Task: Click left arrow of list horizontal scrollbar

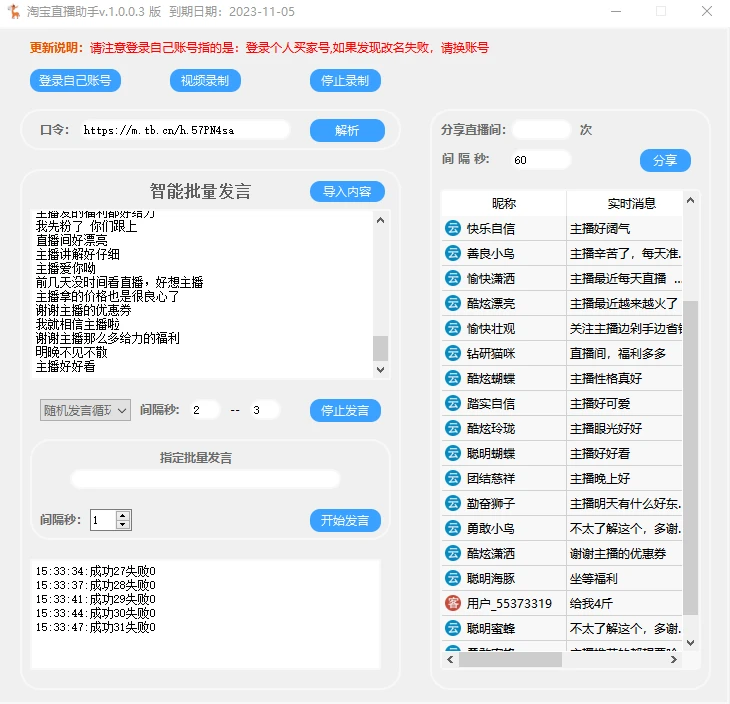Action: 450,659
